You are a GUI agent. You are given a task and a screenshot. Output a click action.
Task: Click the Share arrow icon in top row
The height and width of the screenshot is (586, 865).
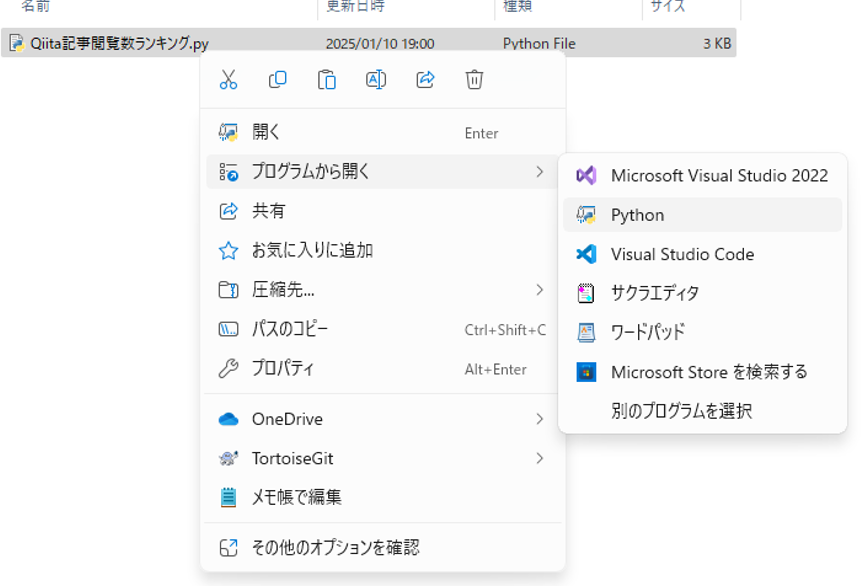tap(425, 79)
